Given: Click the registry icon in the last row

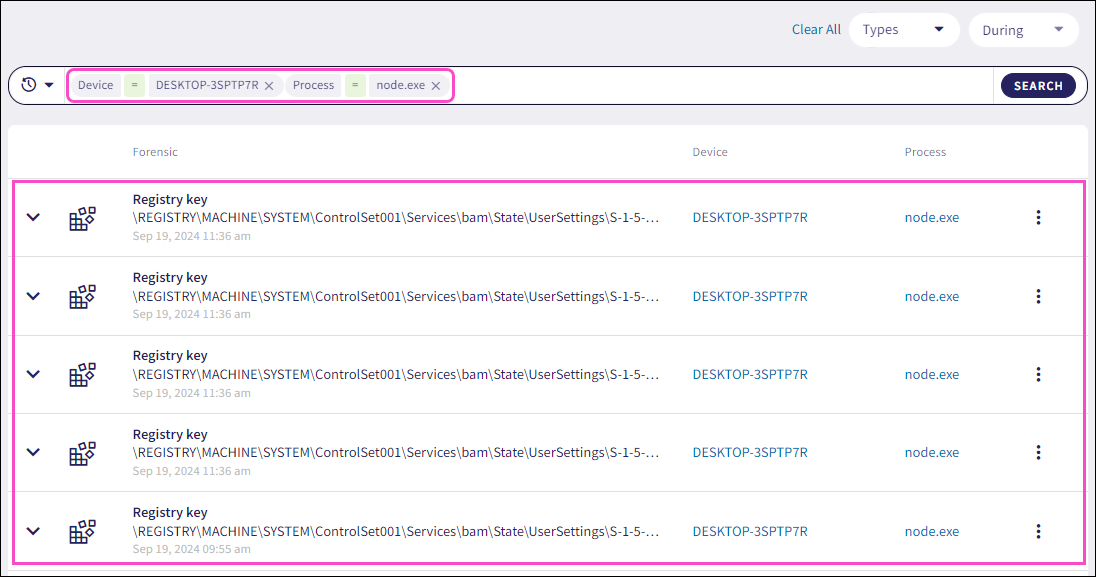Looking at the screenshot, I should pyautogui.click(x=81, y=531).
